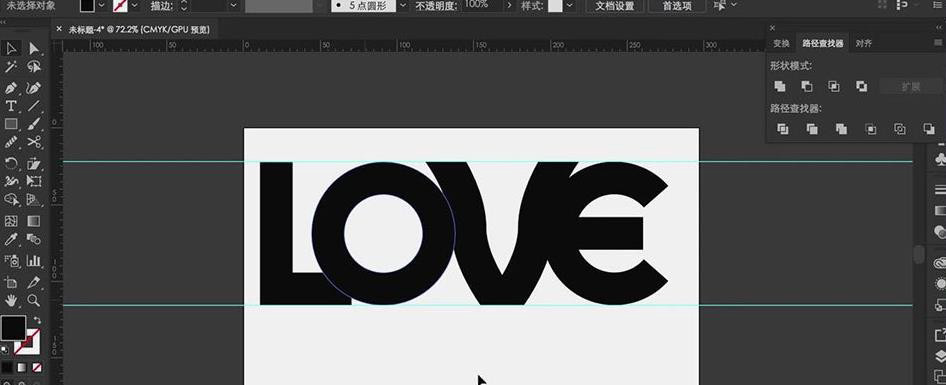
Task: Click the disabled 扩展 button in Pathfinder
Action: pyautogui.click(x=910, y=86)
